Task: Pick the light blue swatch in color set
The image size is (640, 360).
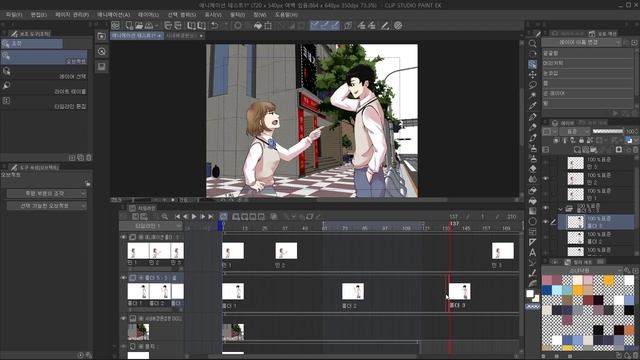Action: [557, 290]
